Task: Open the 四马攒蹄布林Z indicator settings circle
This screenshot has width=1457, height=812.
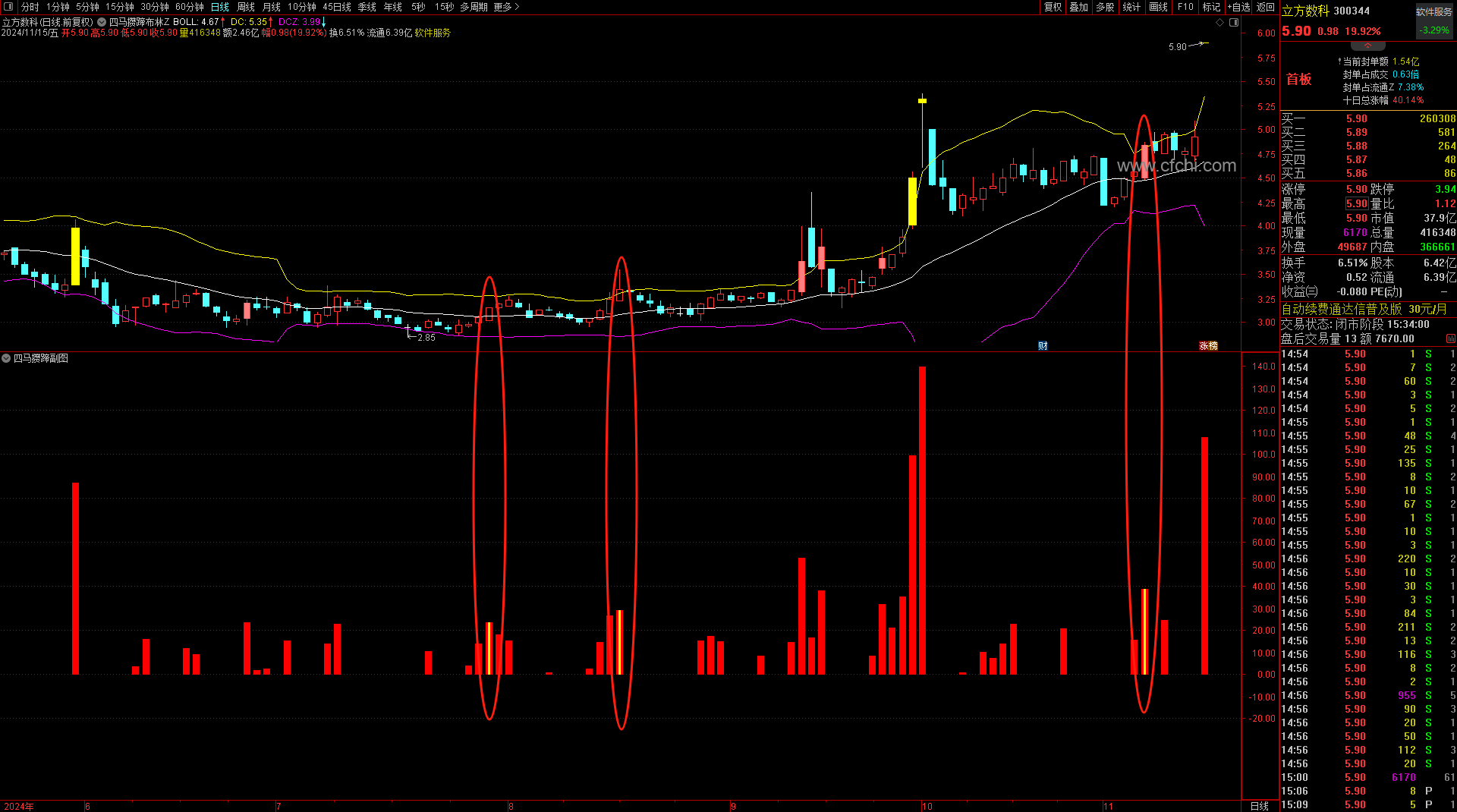Action: 102,22
